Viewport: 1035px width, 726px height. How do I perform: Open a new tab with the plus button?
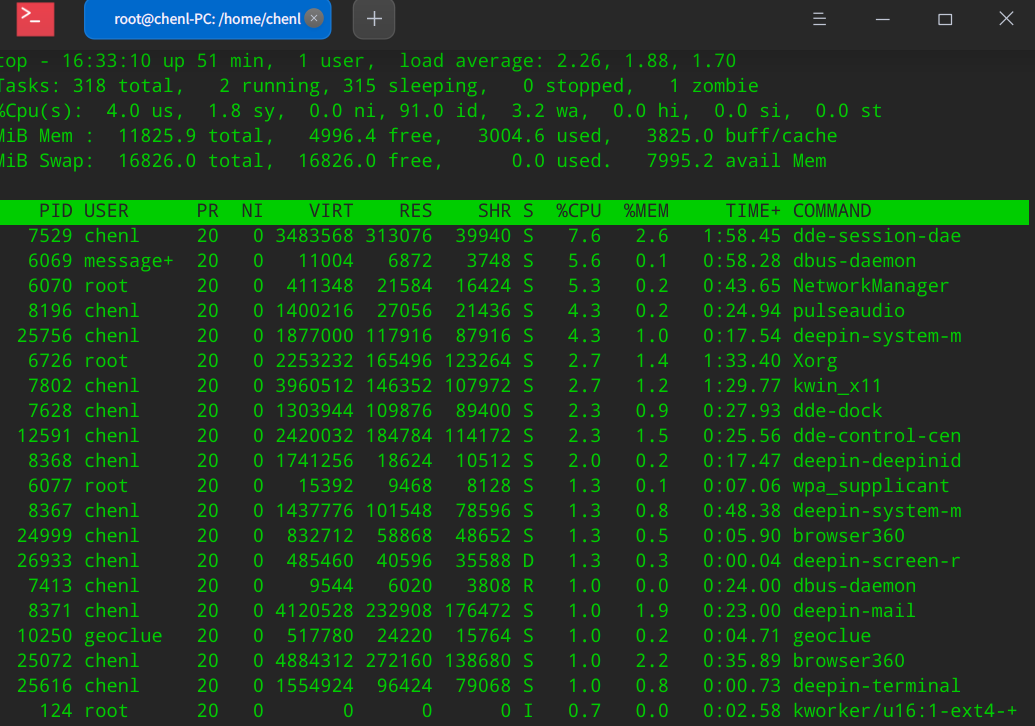(x=374, y=19)
